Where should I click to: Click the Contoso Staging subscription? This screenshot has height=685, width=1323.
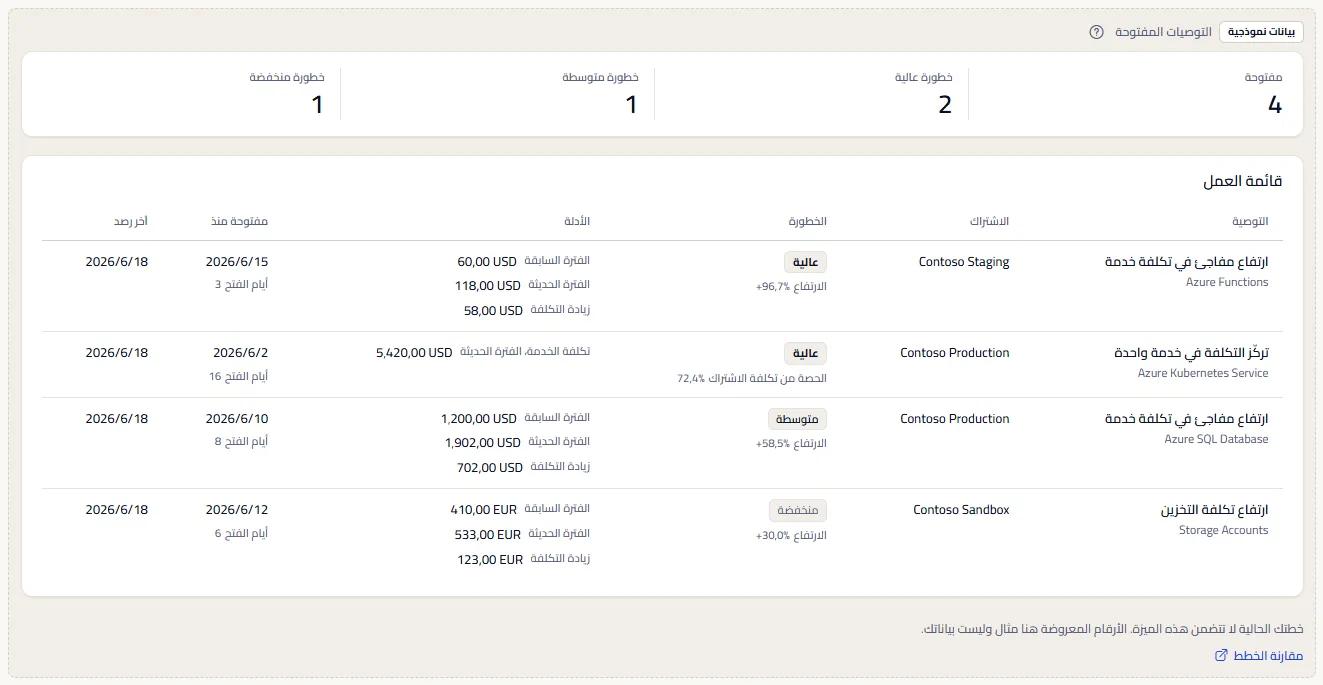tap(964, 262)
